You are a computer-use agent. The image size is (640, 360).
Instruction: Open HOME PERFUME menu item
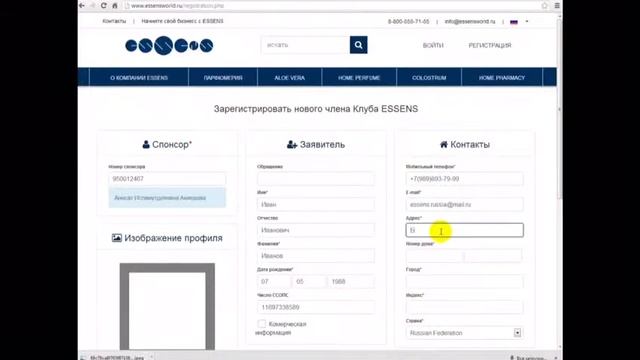click(x=359, y=78)
